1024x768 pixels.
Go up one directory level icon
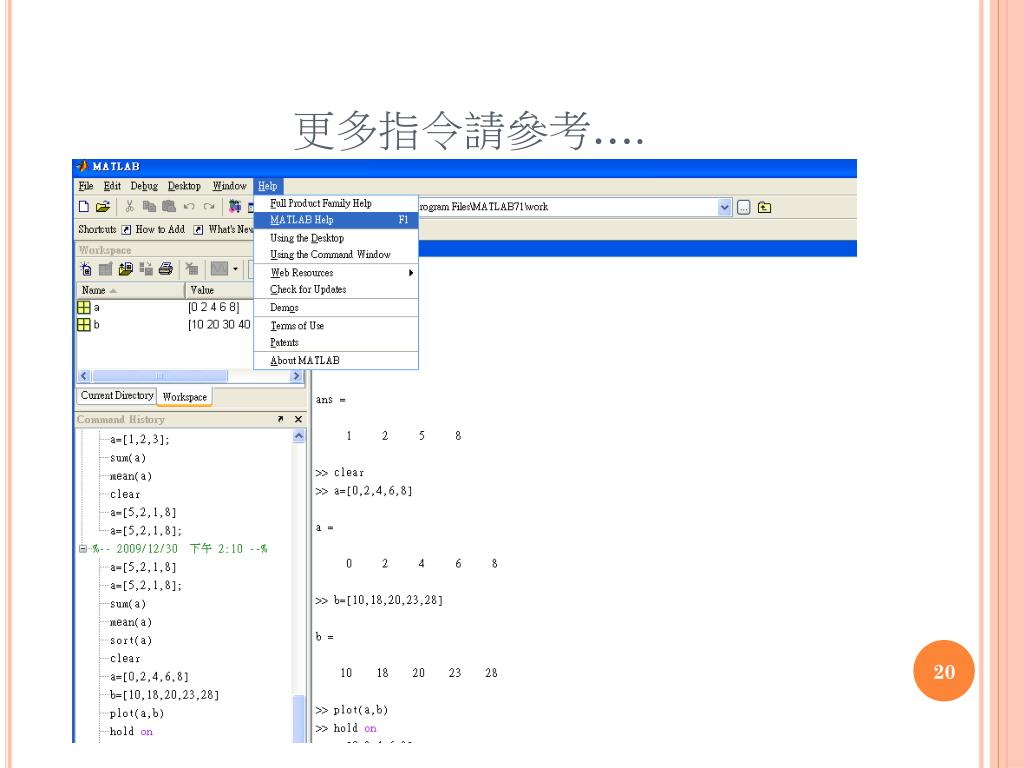[x=764, y=207]
